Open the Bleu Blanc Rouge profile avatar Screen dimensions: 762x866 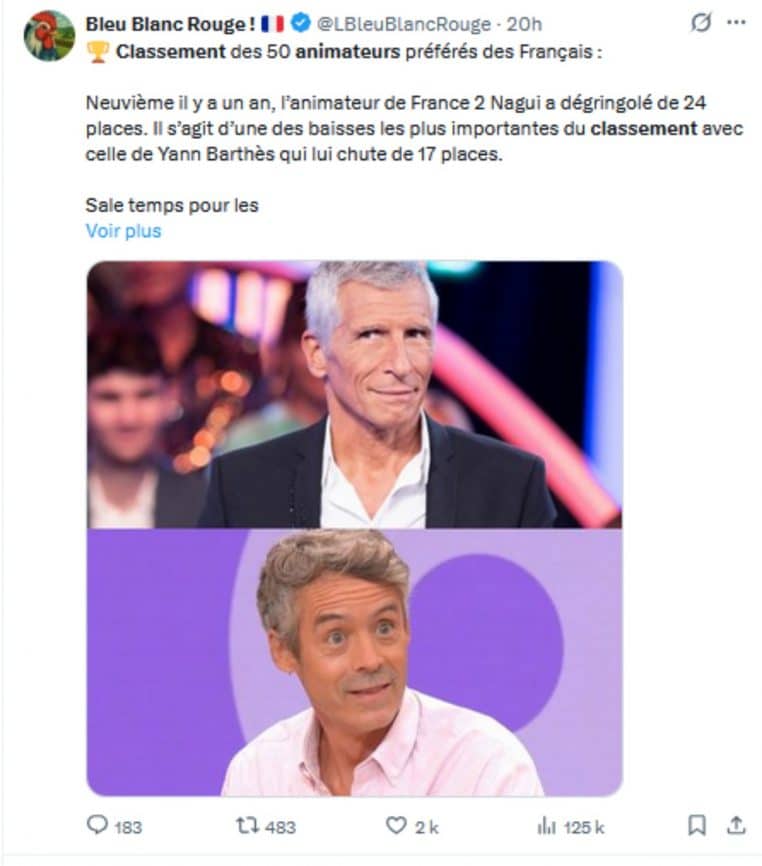(50, 35)
